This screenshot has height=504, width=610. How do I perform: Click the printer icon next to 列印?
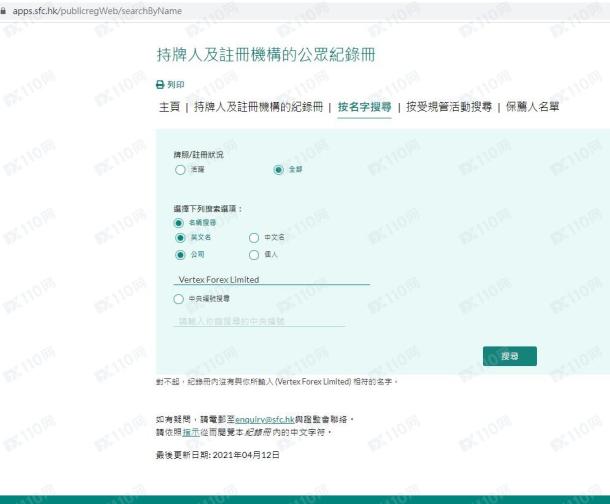point(160,84)
